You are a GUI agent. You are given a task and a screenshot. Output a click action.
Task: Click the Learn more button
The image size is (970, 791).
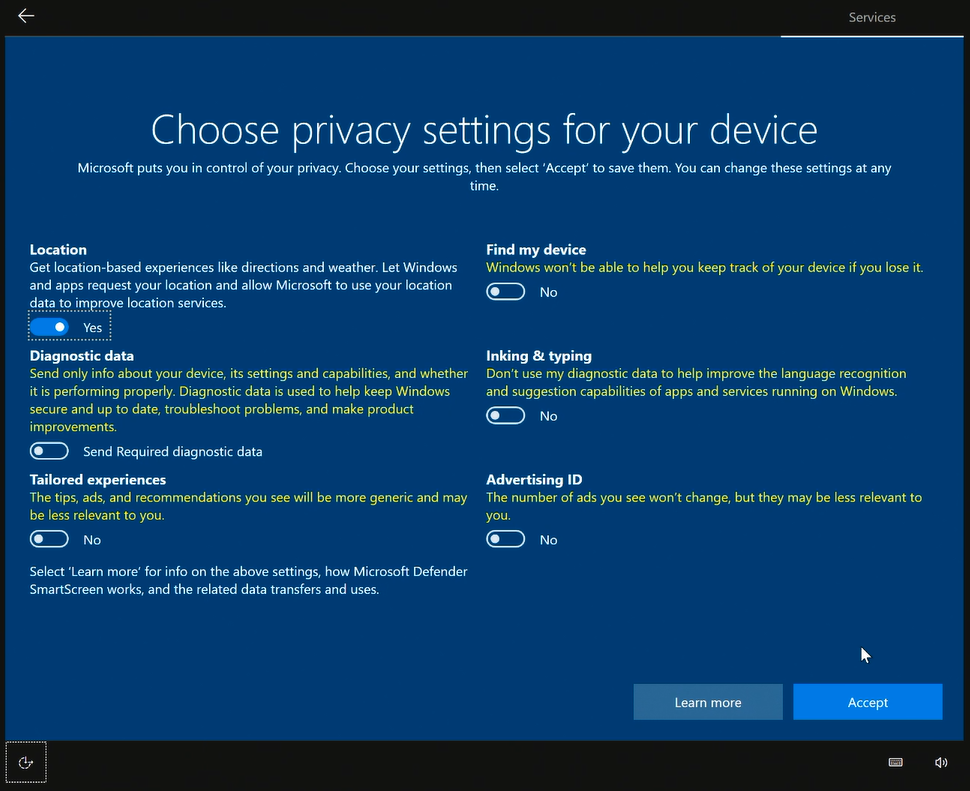[x=708, y=702]
